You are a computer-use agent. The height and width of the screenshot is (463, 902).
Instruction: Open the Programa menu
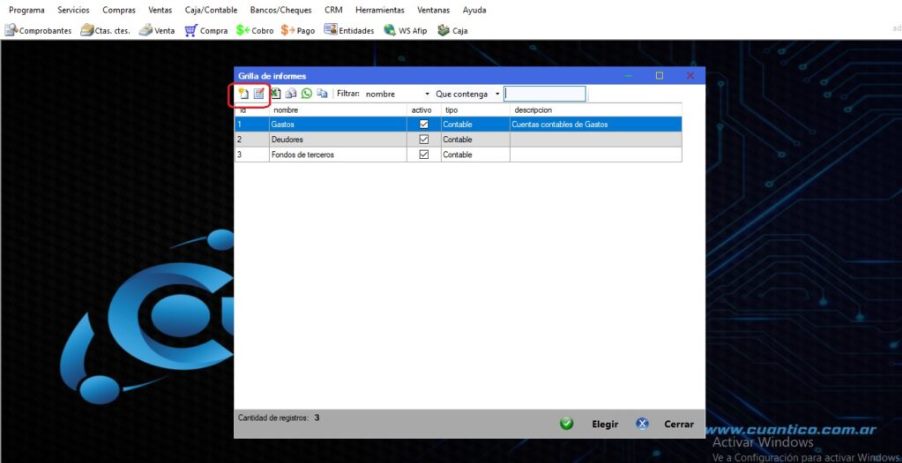[26, 10]
